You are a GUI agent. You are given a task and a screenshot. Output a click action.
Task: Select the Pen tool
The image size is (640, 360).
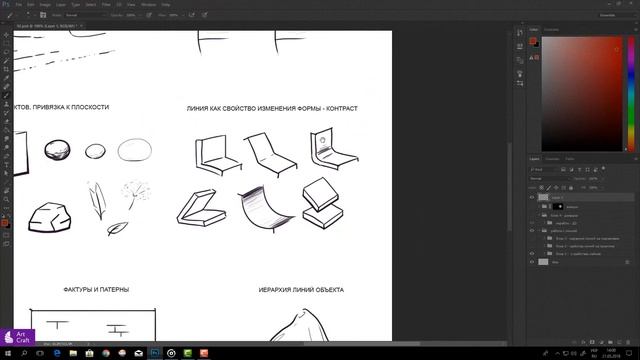point(6,156)
